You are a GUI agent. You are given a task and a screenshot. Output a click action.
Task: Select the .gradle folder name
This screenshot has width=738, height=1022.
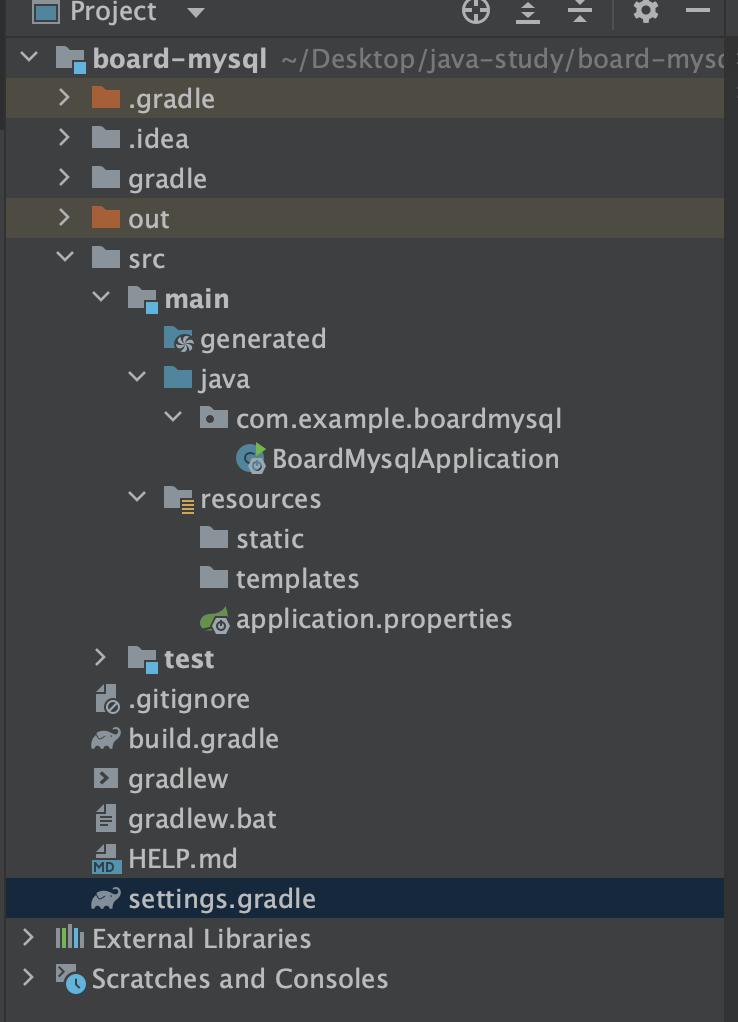pyautogui.click(x=171, y=99)
